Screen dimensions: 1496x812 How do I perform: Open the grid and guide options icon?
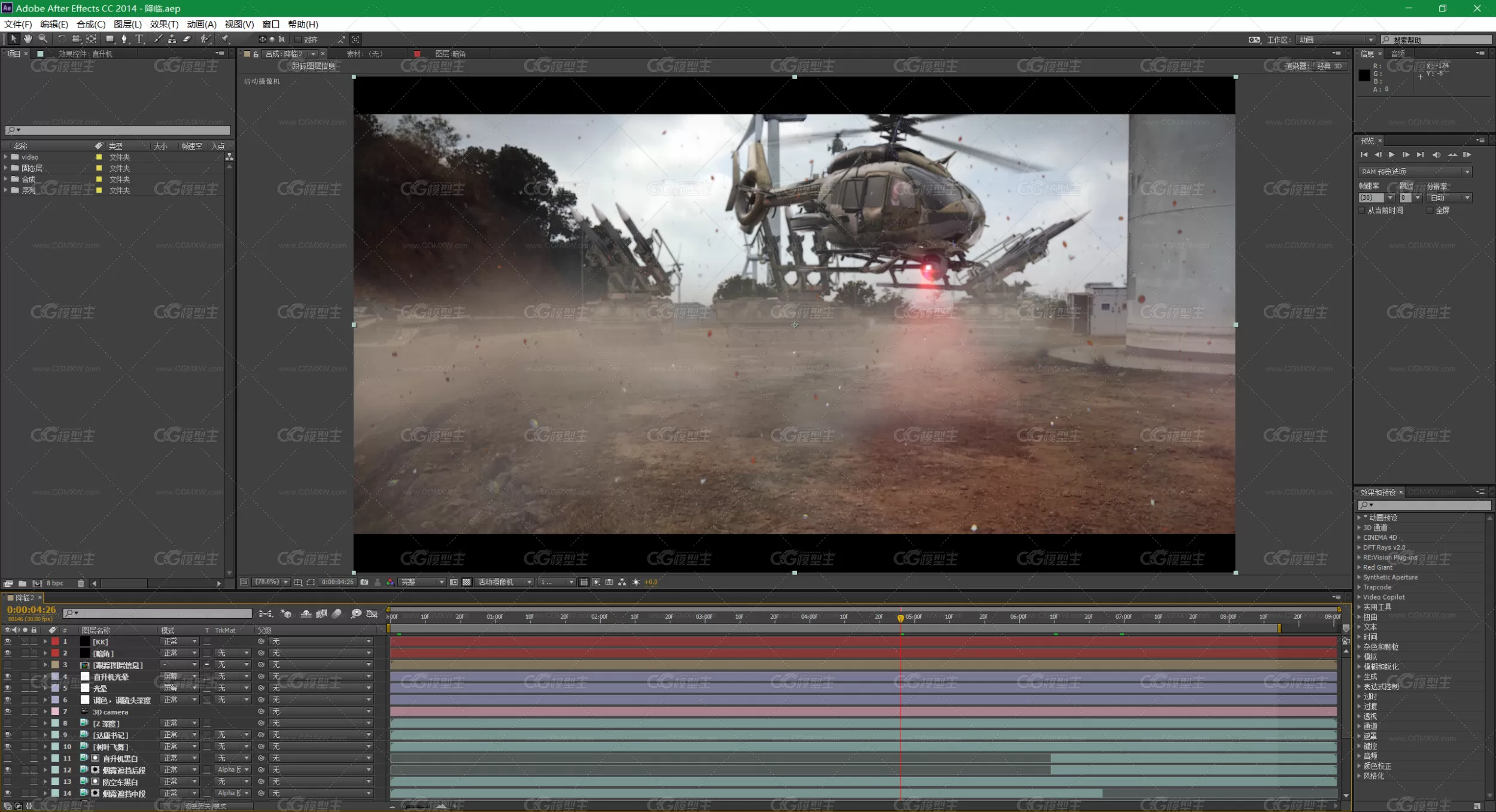point(297,582)
